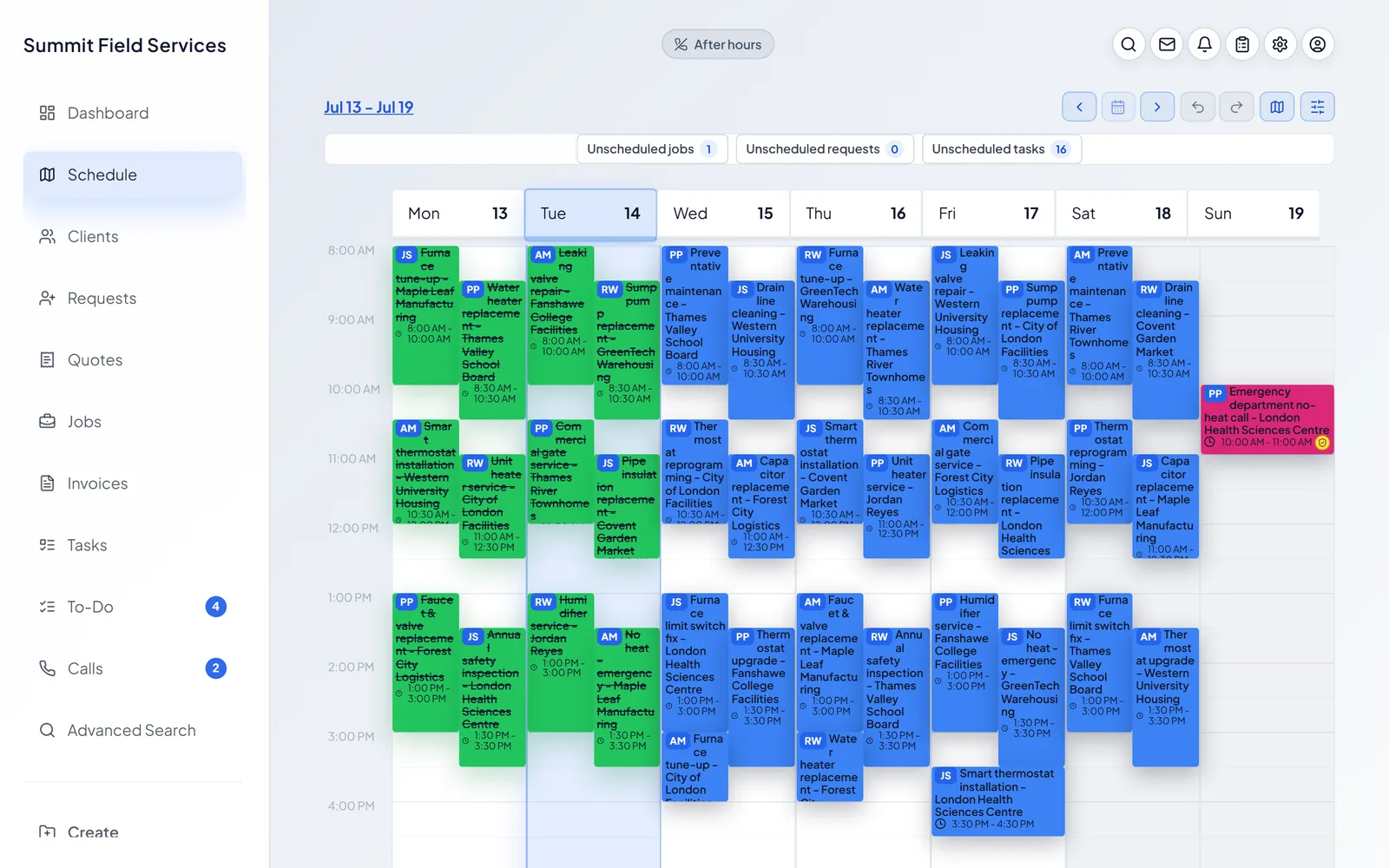1389x868 pixels.
Task: Open the pink Emergency department no-heat call event
Action: pos(1267,419)
